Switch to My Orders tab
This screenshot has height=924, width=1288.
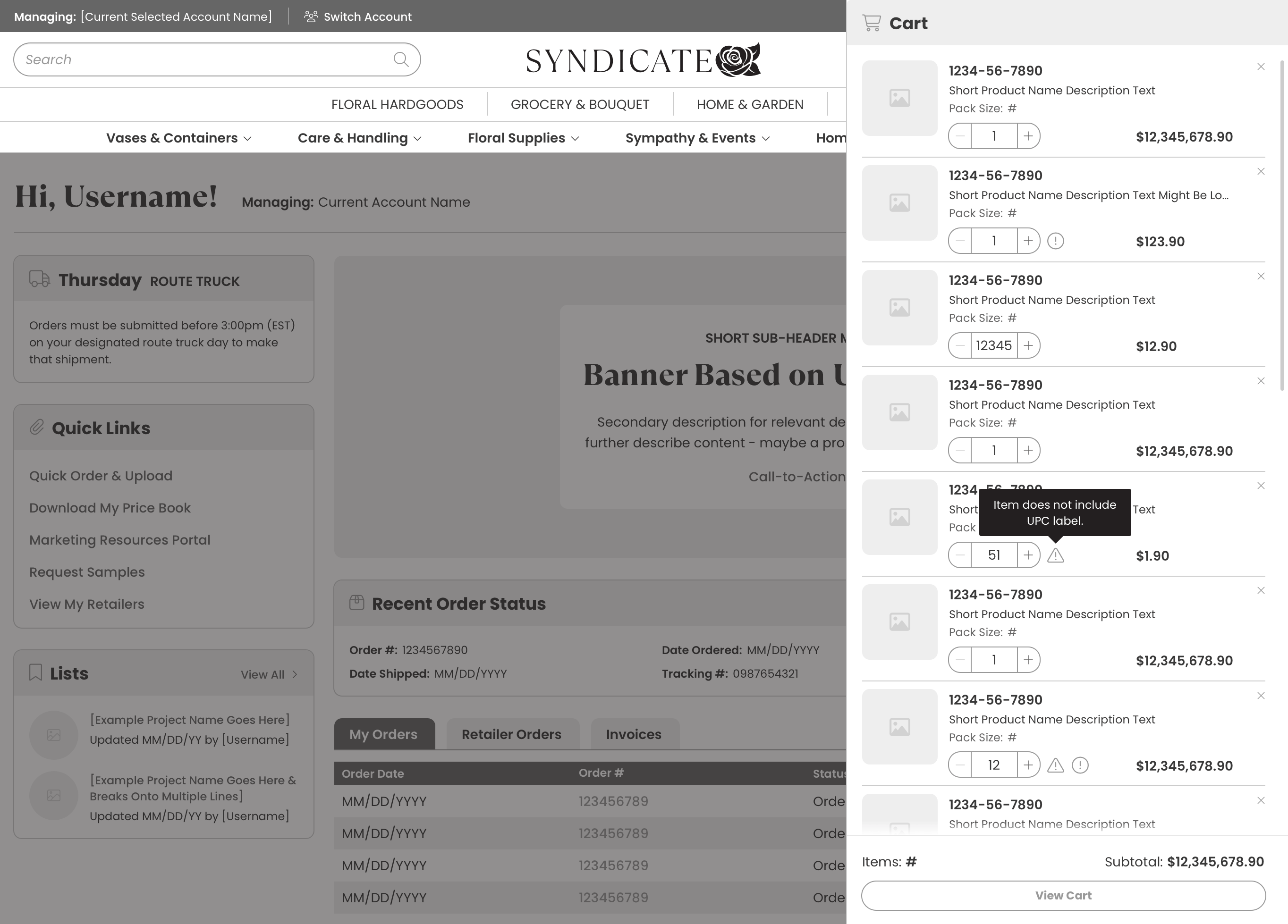coord(384,734)
